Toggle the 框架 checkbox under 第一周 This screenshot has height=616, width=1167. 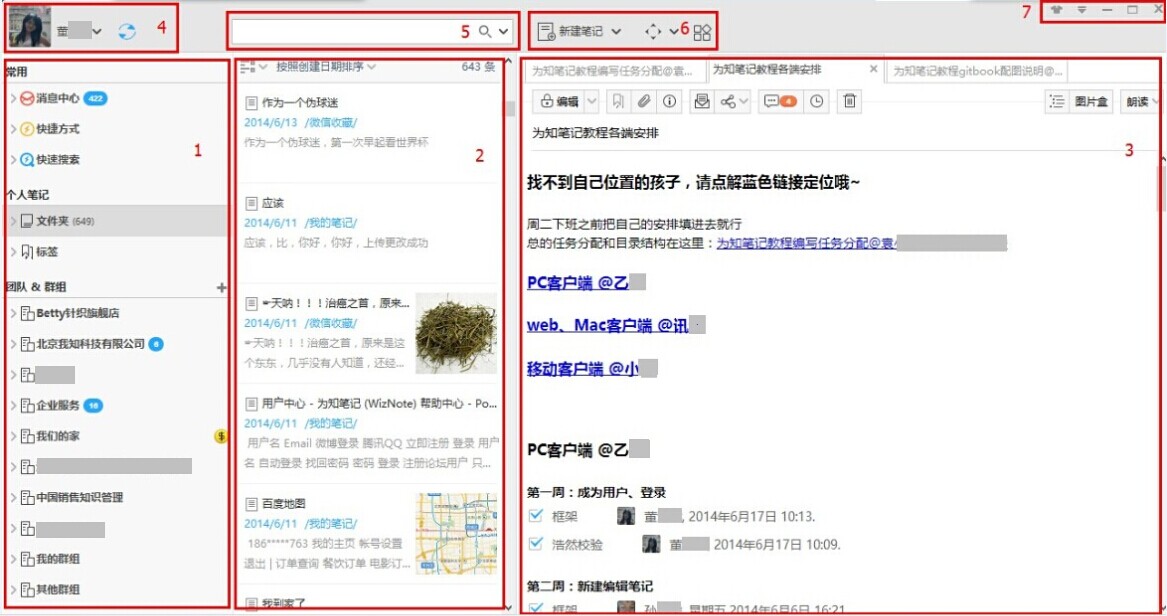[x=535, y=515]
